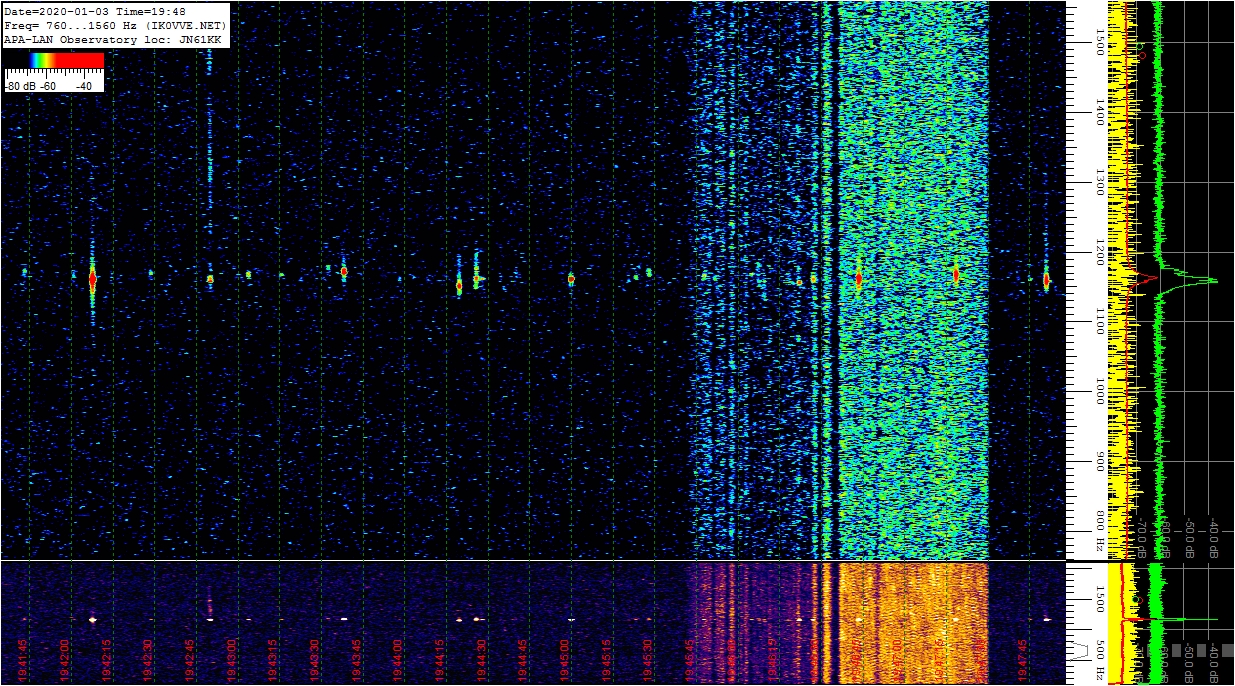Viewport: 1235px width, 686px height.
Task: Click the rainbow dB color scale bar
Action: pyautogui.click(x=54, y=60)
